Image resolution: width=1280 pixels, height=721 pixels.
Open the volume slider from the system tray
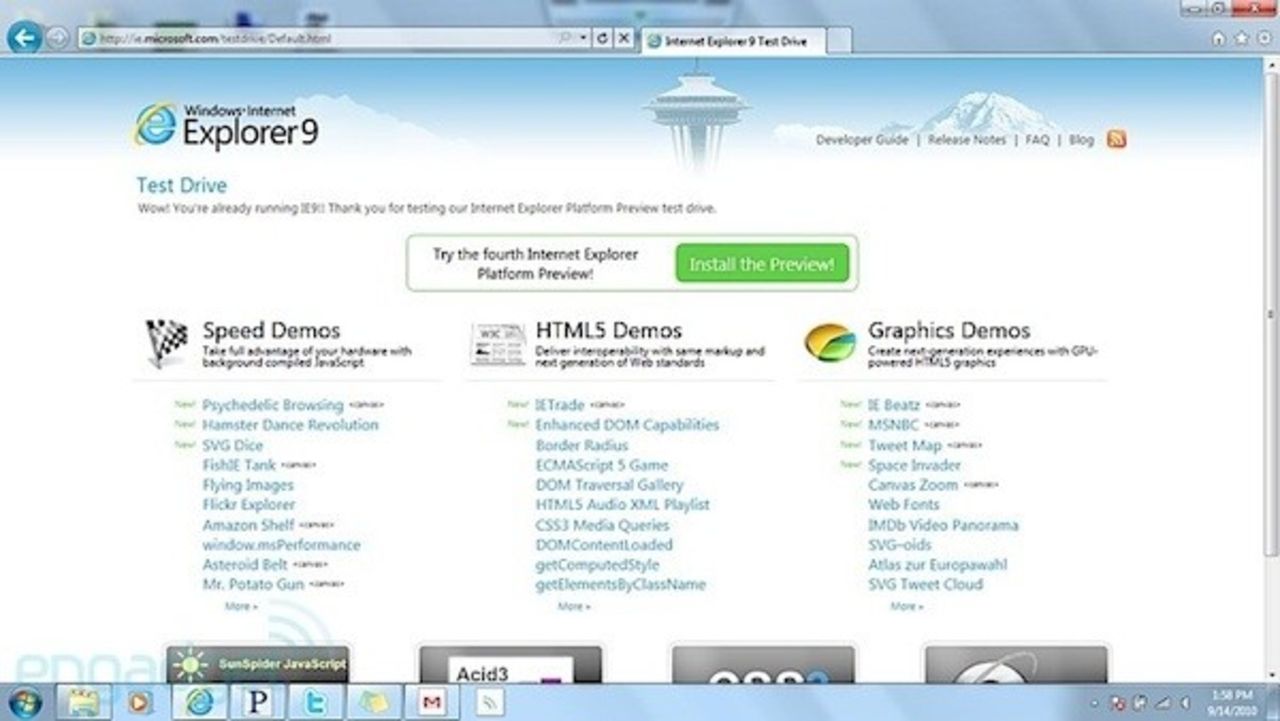[1185, 704]
